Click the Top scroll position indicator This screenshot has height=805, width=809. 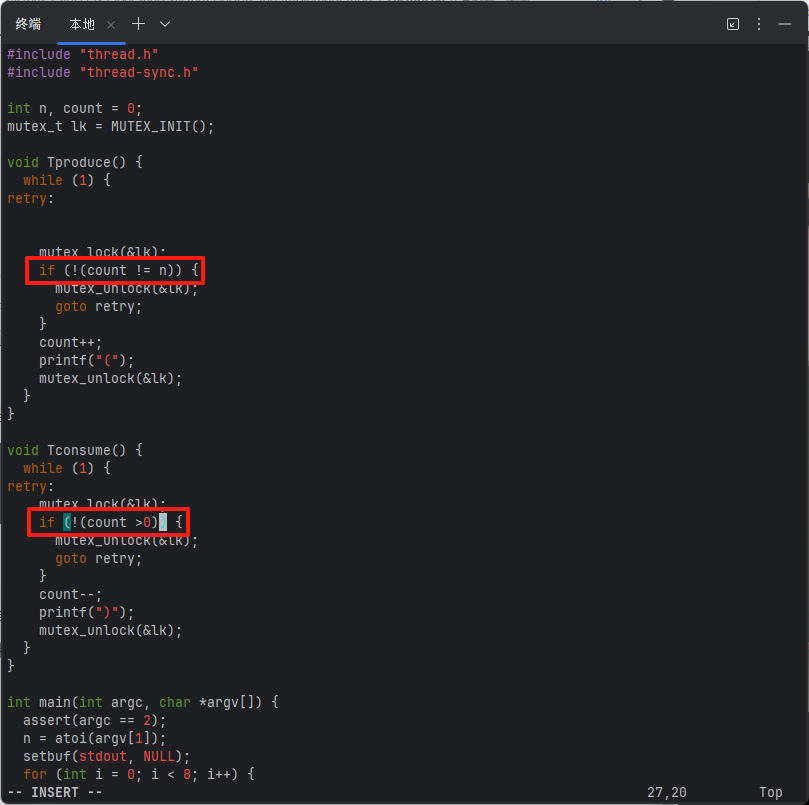[x=770, y=792]
